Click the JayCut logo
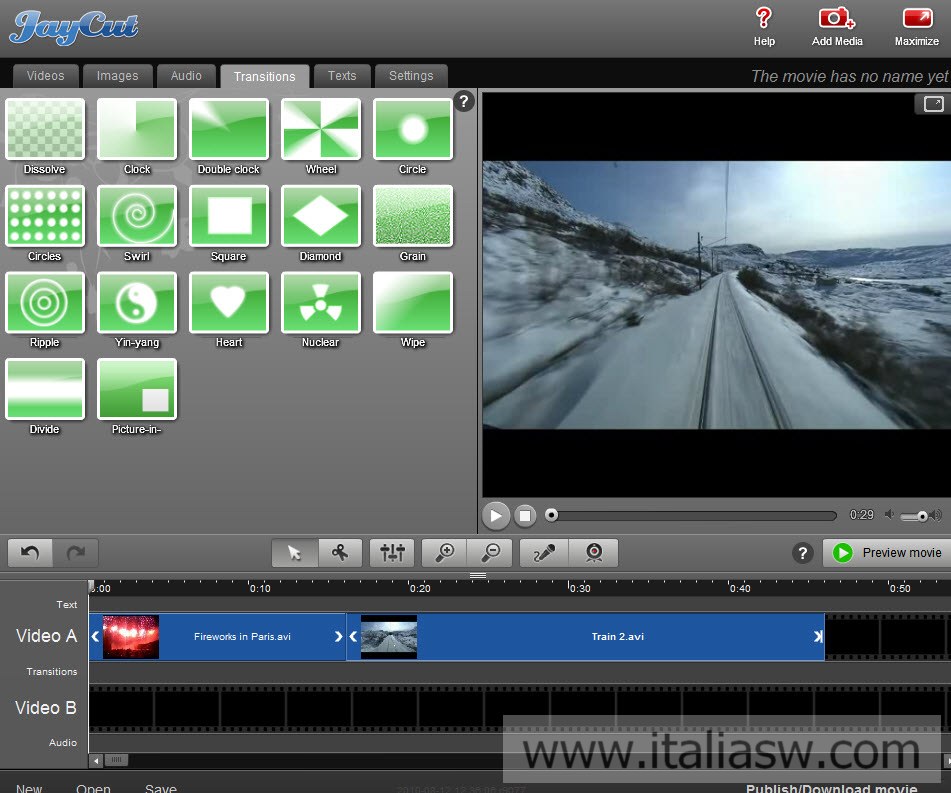The width and height of the screenshot is (951, 793). (74, 28)
